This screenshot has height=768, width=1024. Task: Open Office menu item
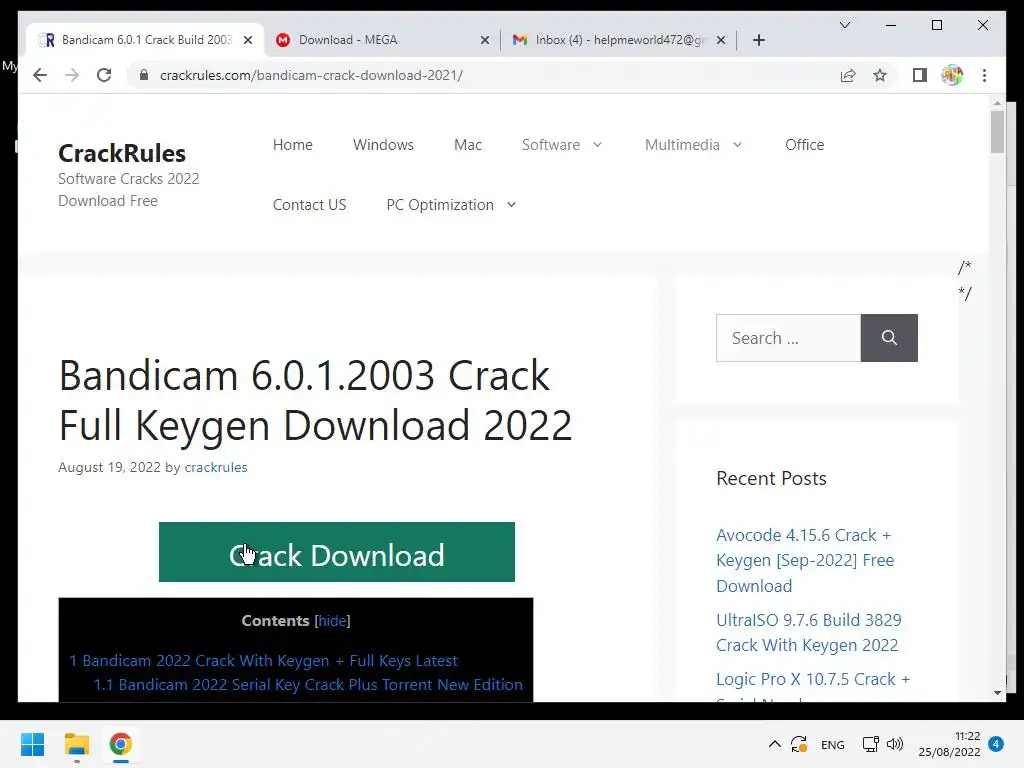tap(805, 144)
